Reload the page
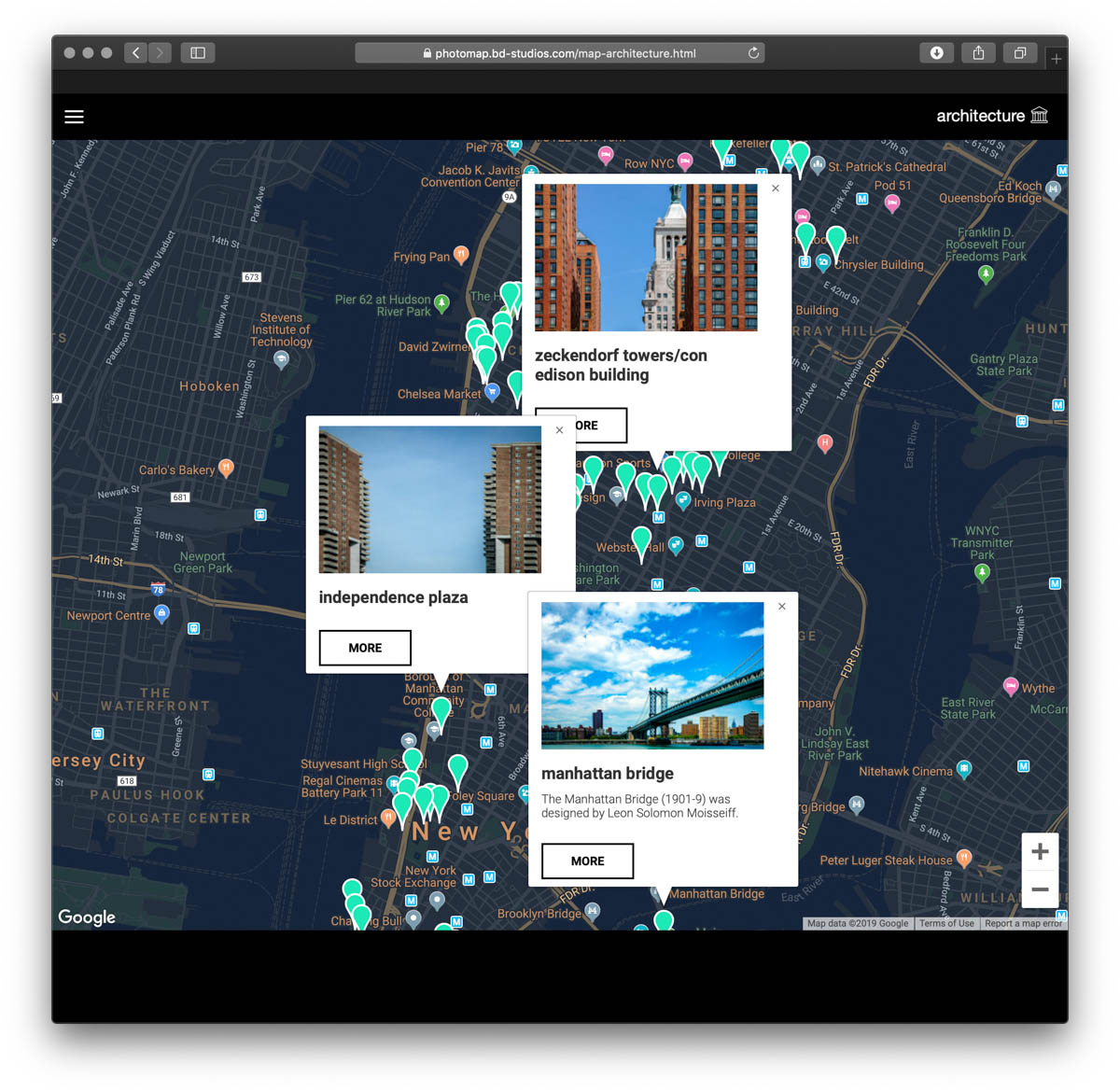Screen dimensions: 1120x1092 pos(753,53)
